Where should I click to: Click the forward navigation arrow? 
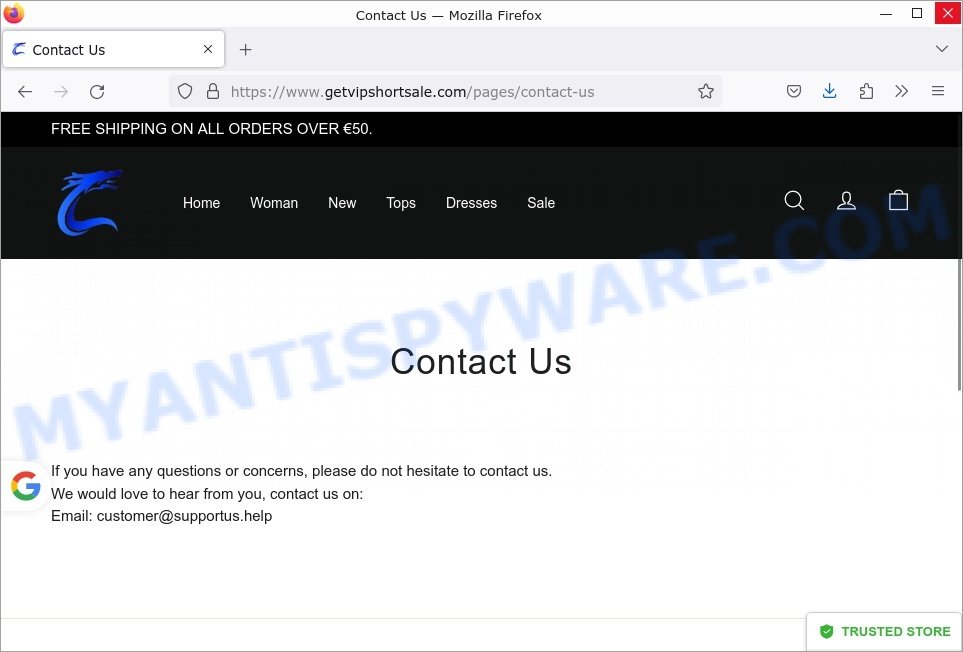click(x=61, y=91)
